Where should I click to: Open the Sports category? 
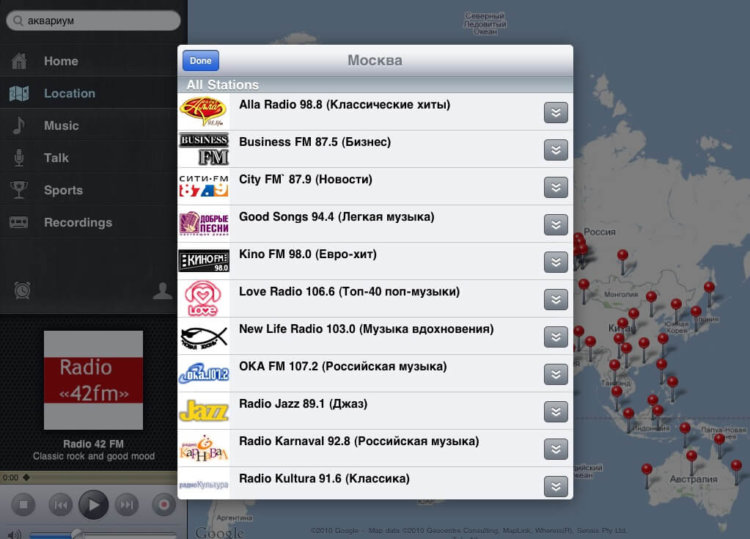point(94,190)
